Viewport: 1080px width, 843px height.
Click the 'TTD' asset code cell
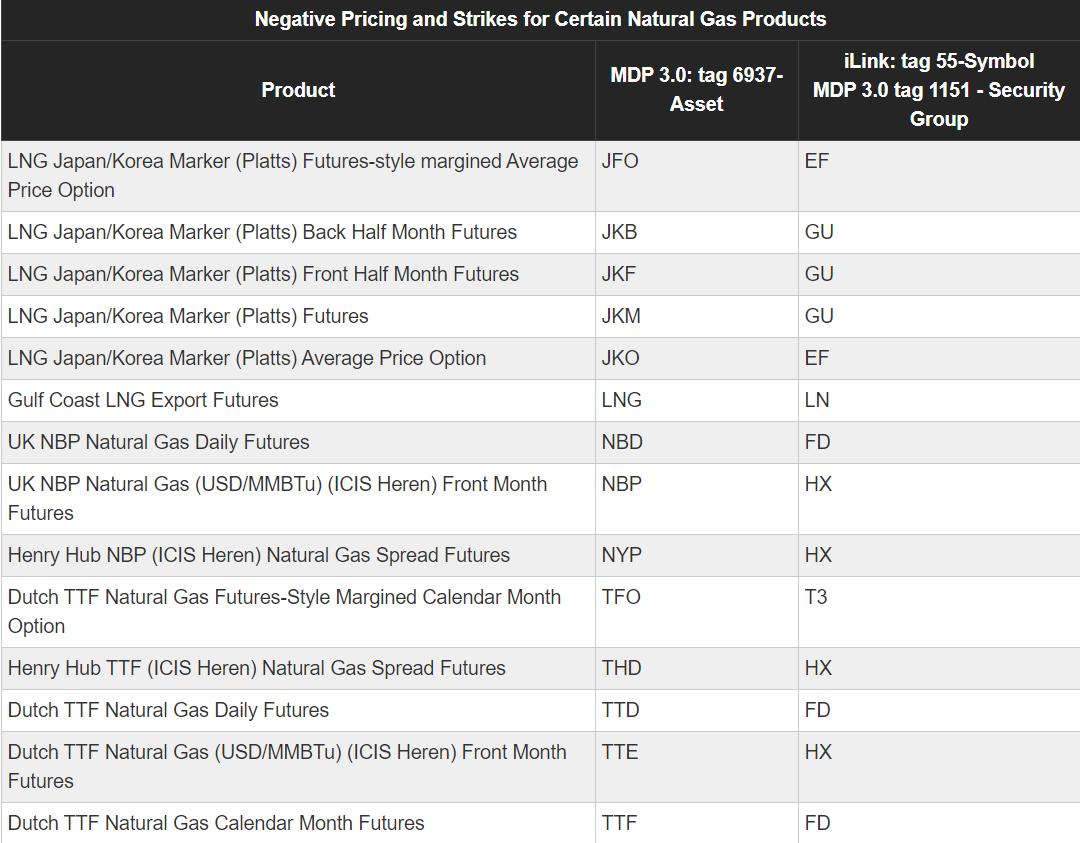point(620,710)
